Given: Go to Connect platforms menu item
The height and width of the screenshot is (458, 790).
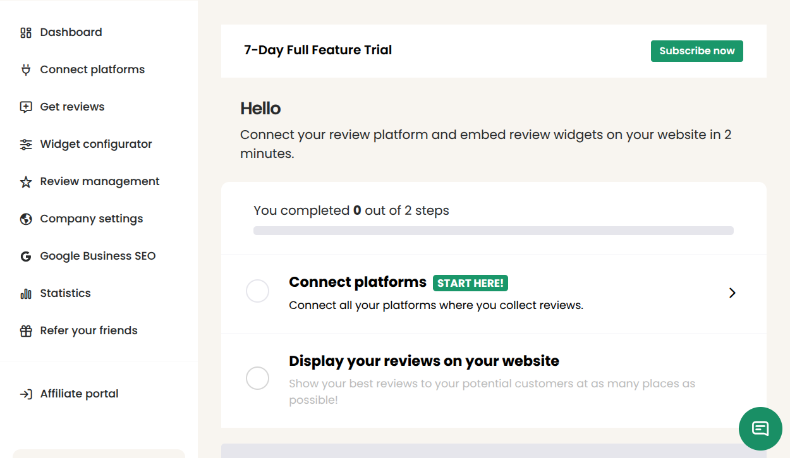Looking at the screenshot, I should coord(92,70).
